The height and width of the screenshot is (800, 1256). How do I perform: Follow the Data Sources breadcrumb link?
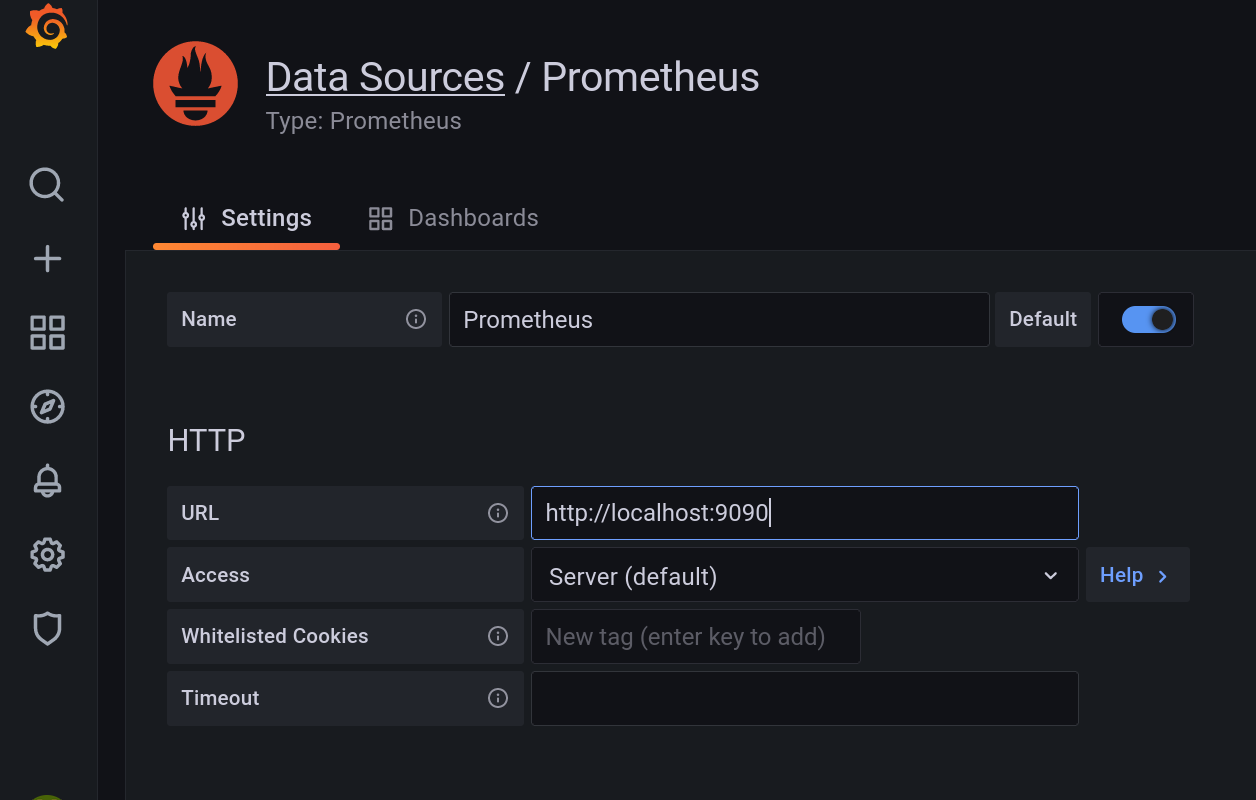(385, 77)
